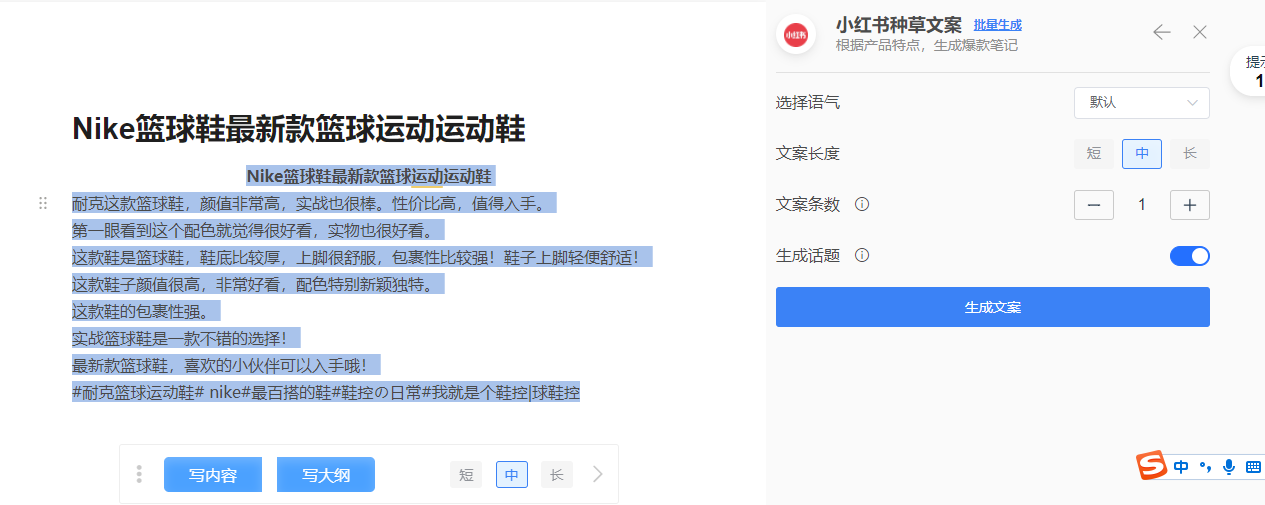1265x505 pixels.
Task: Select 短 length in the bottom toolbar
Action: click(x=466, y=475)
